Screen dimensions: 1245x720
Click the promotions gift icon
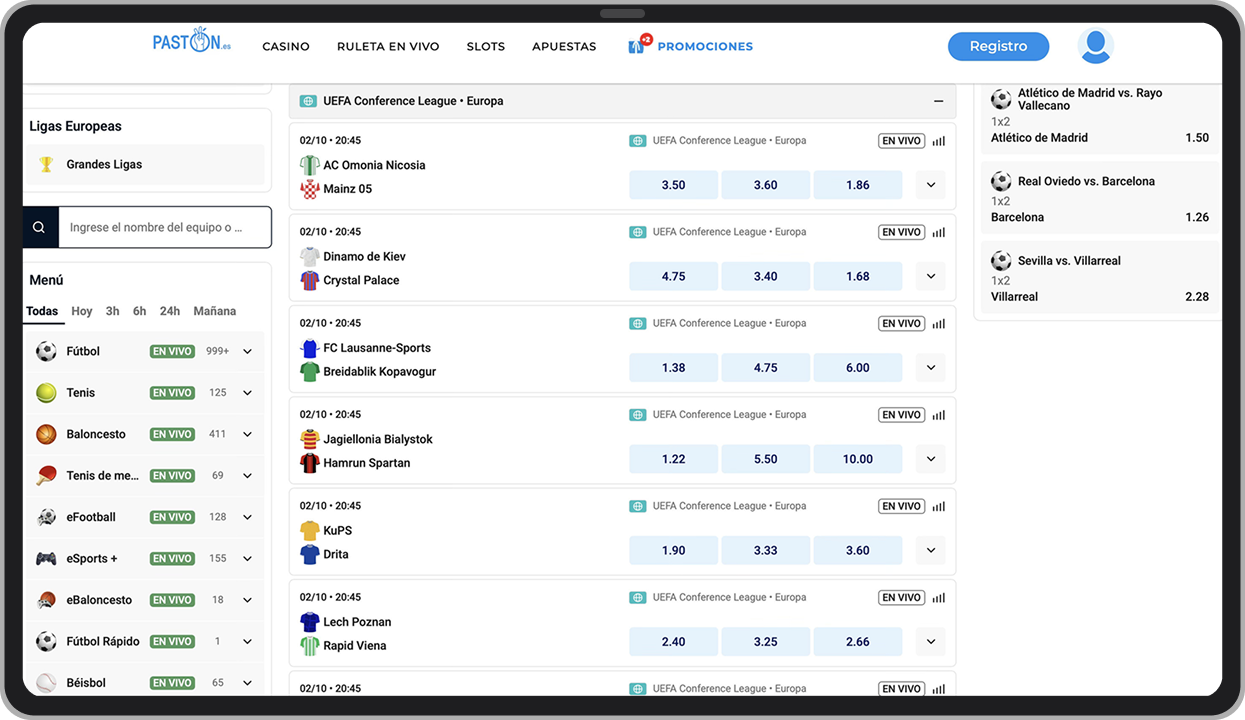click(x=638, y=45)
